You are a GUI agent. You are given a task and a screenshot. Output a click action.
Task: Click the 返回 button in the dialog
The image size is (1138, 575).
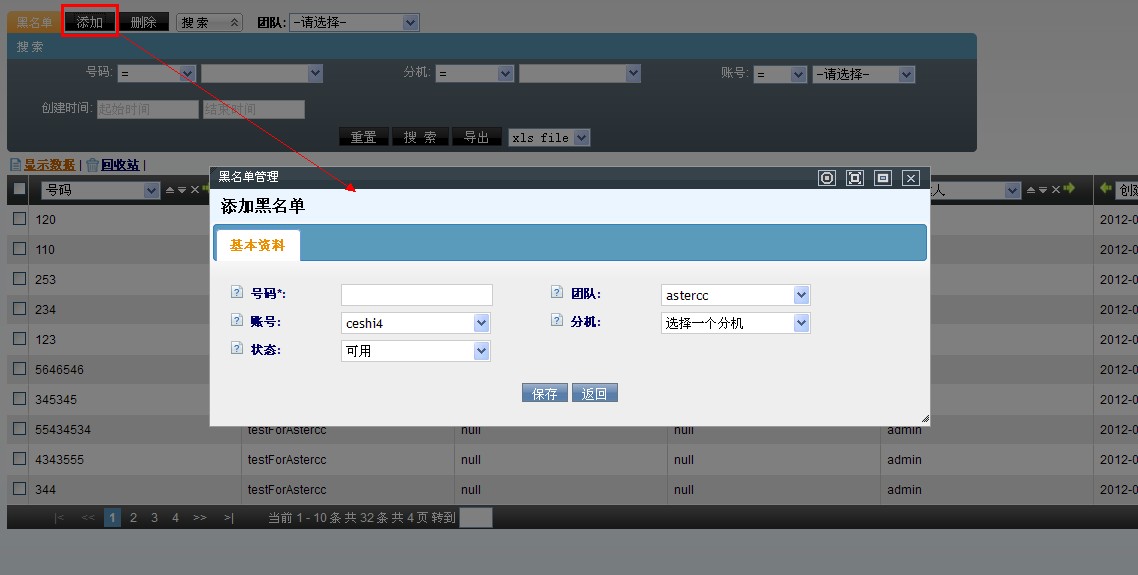coord(595,394)
